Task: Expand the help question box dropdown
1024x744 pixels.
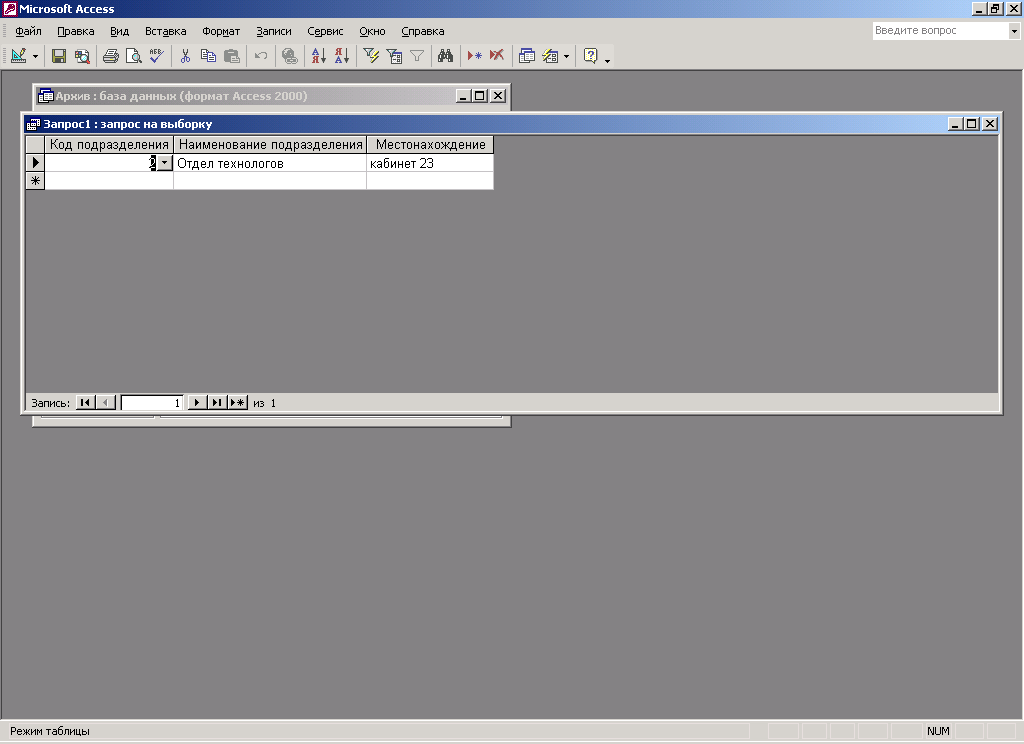Action: [1014, 31]
